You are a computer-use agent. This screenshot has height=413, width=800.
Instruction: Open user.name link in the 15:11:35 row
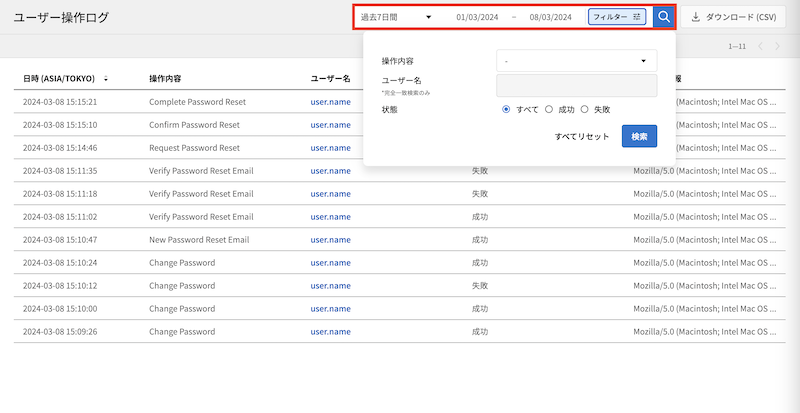[331, 171]
